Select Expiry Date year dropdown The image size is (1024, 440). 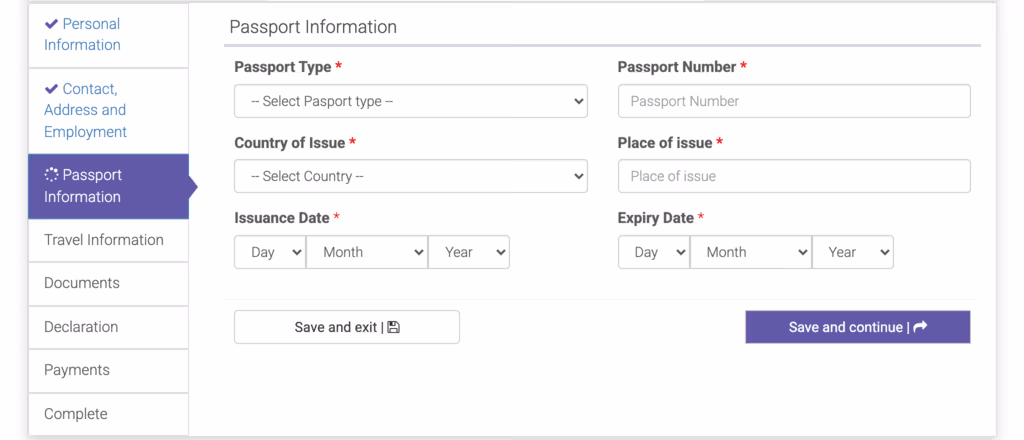[853, 252]
